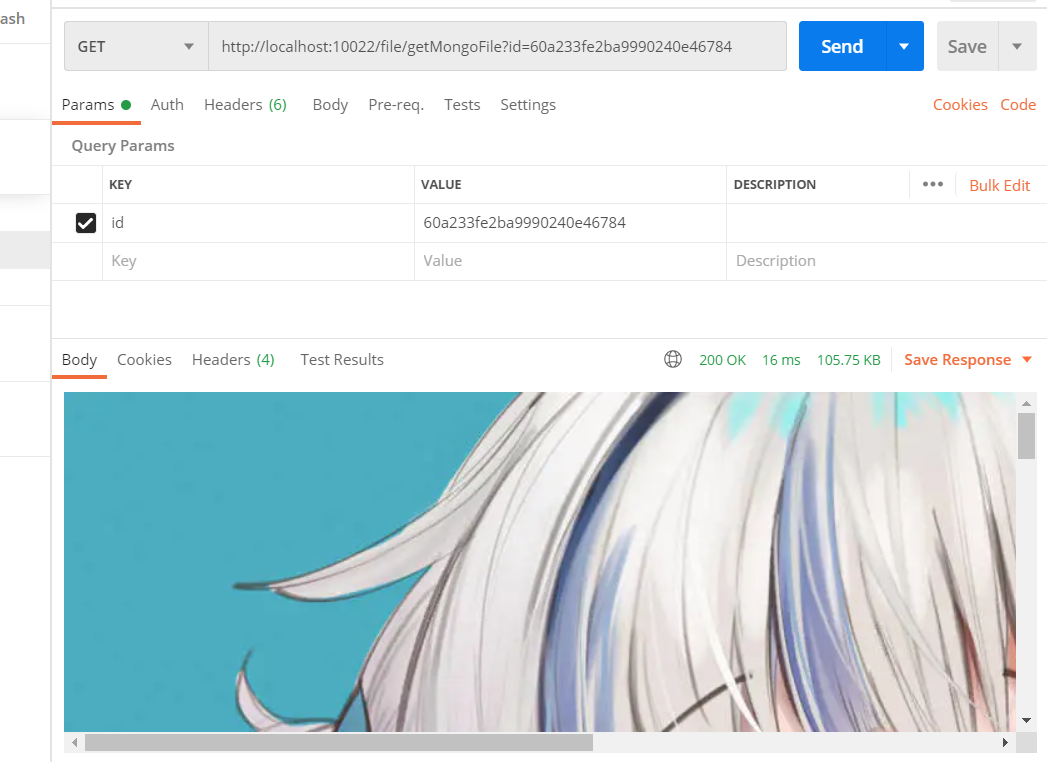The width and height of the screenshot is (1047, 762).
Task: Open the query params three-dot options menu
Action: point(933,184)
